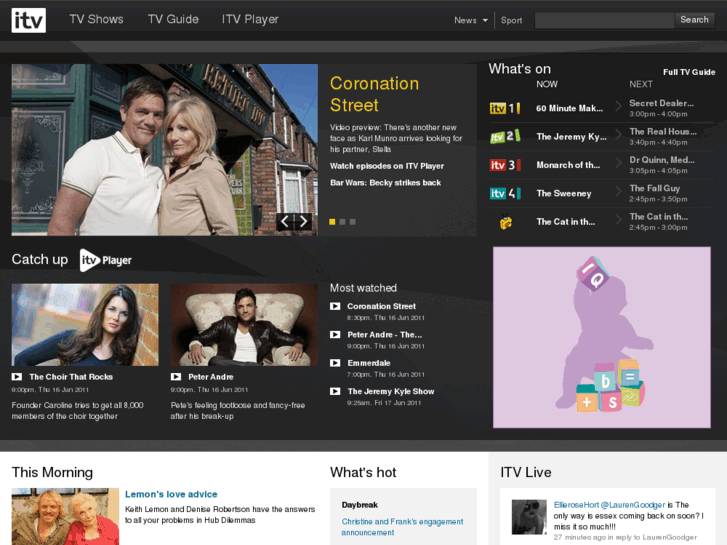727x545 pixels.
Task: Show next carousel slide arrow
Action: tap(303, 221)
